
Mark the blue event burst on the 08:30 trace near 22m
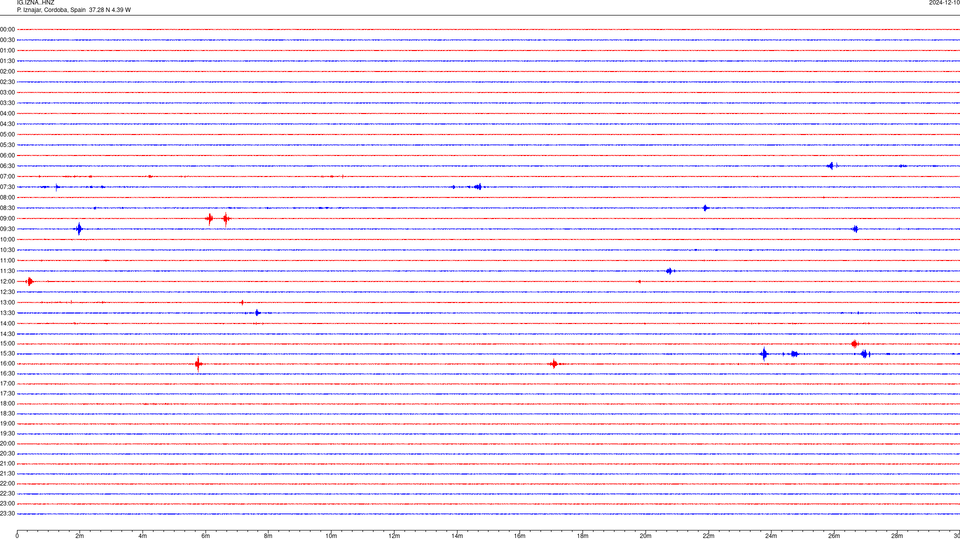coord(705,208)
